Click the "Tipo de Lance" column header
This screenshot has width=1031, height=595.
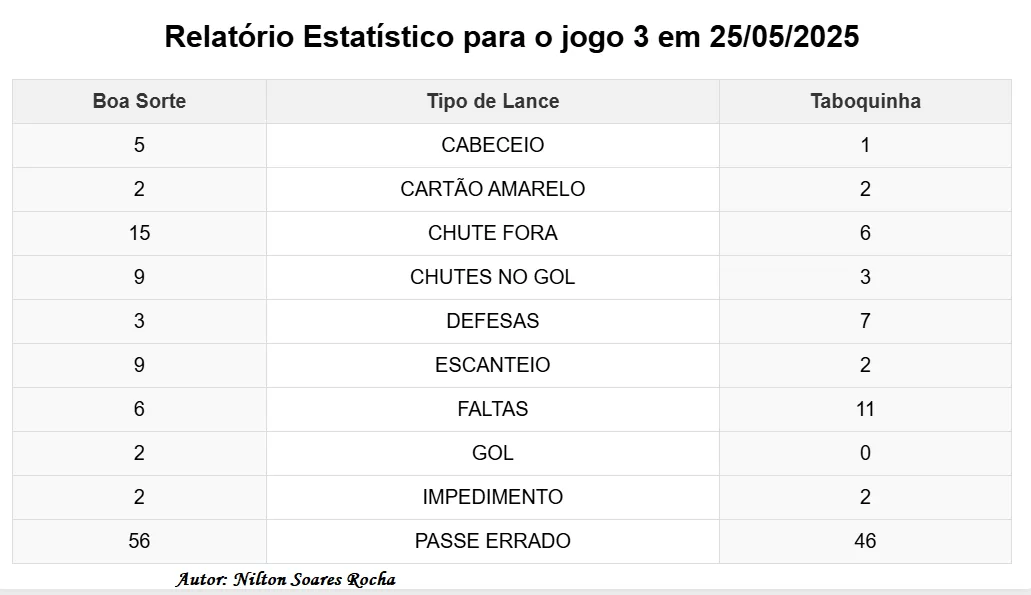click(492, 101)
